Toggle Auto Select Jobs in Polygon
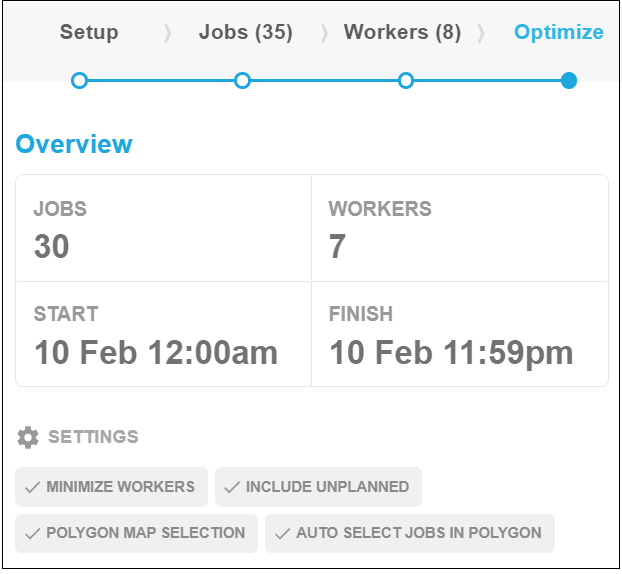 410,533
